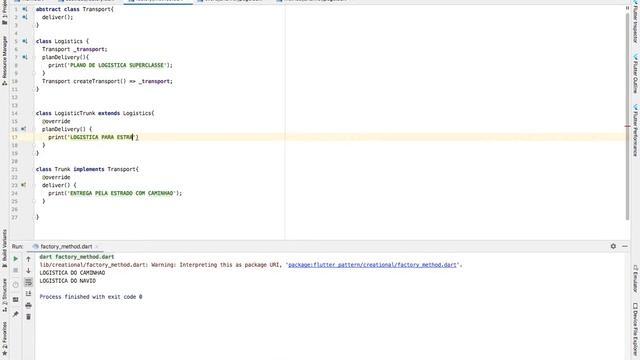
Task: Click override gutter icon on line 16
Action: coord(24,129)
